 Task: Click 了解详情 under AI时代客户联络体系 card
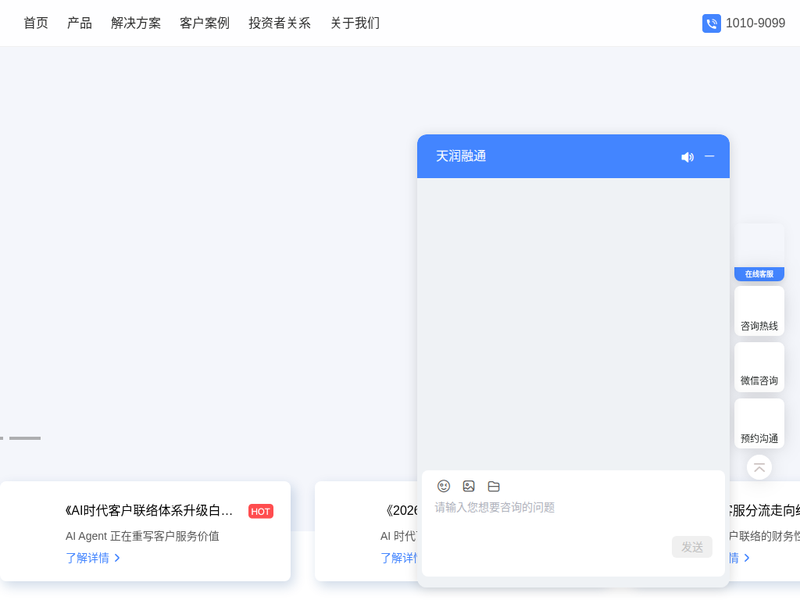coord(87,558)
